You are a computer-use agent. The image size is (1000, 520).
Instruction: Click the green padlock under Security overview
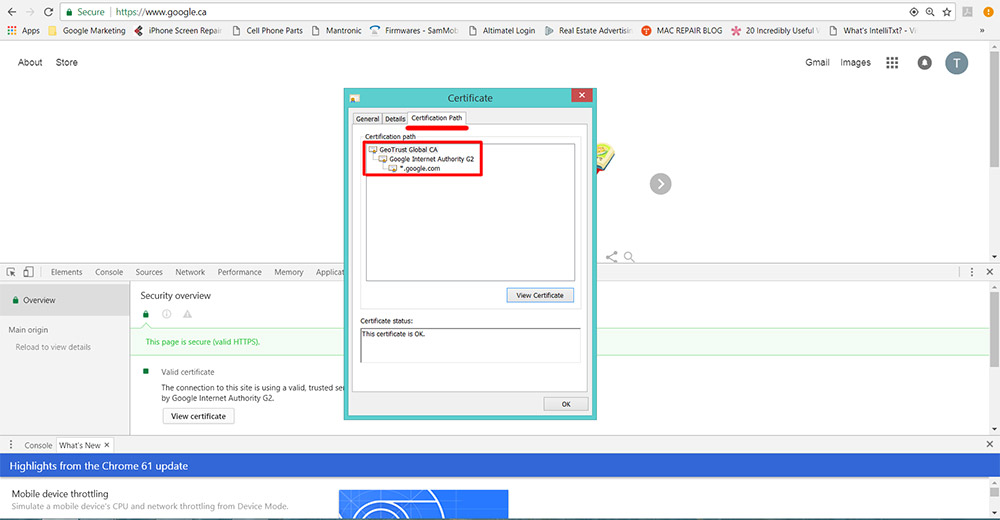(145, 314)
